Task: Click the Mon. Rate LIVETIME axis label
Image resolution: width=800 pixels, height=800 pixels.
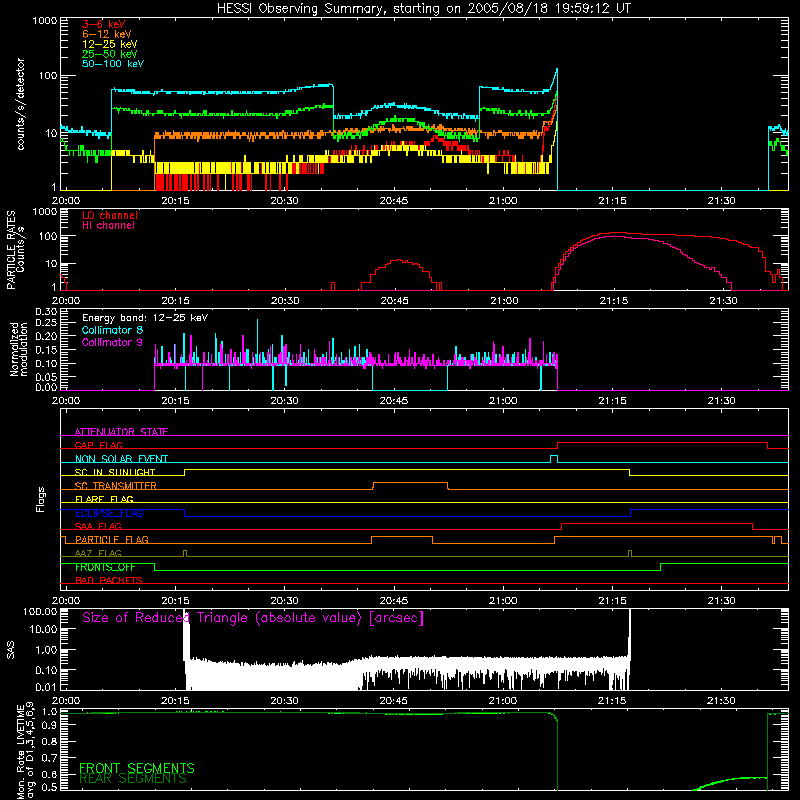Action: coord(26,751)
